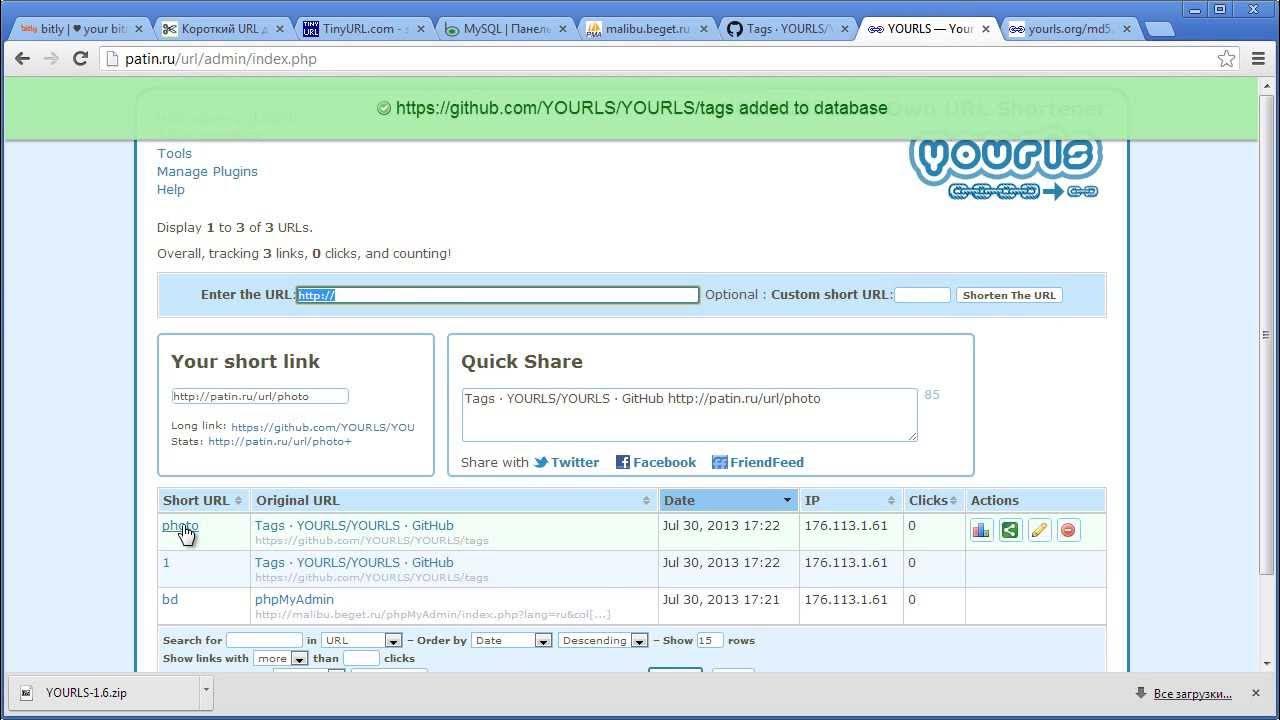Open the Tools link
1280x720 pixels.
(x=174, y=153)
